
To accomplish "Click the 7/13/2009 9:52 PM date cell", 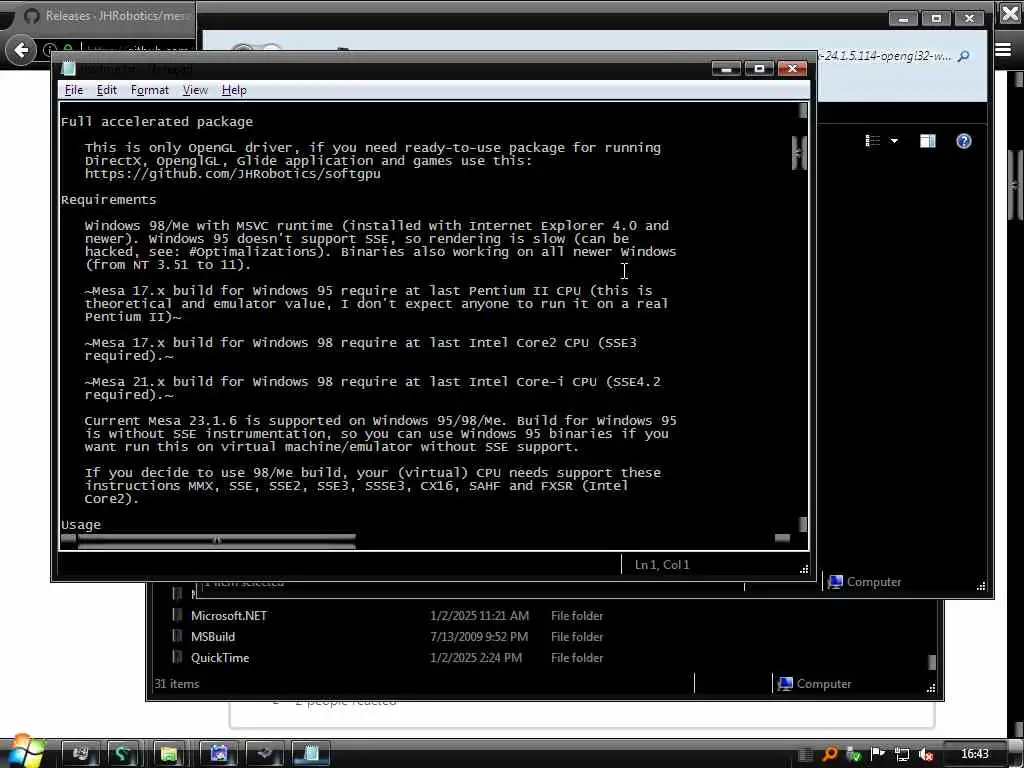I will tap(479, 637).
